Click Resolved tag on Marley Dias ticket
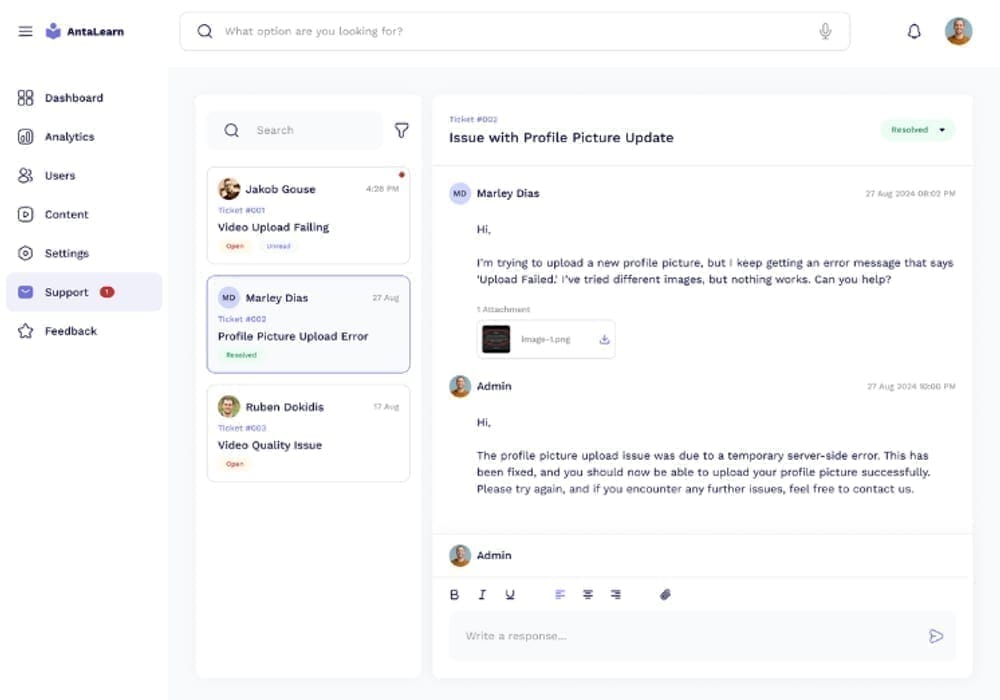Viewport: 1000px width, 700px height. 241,355
